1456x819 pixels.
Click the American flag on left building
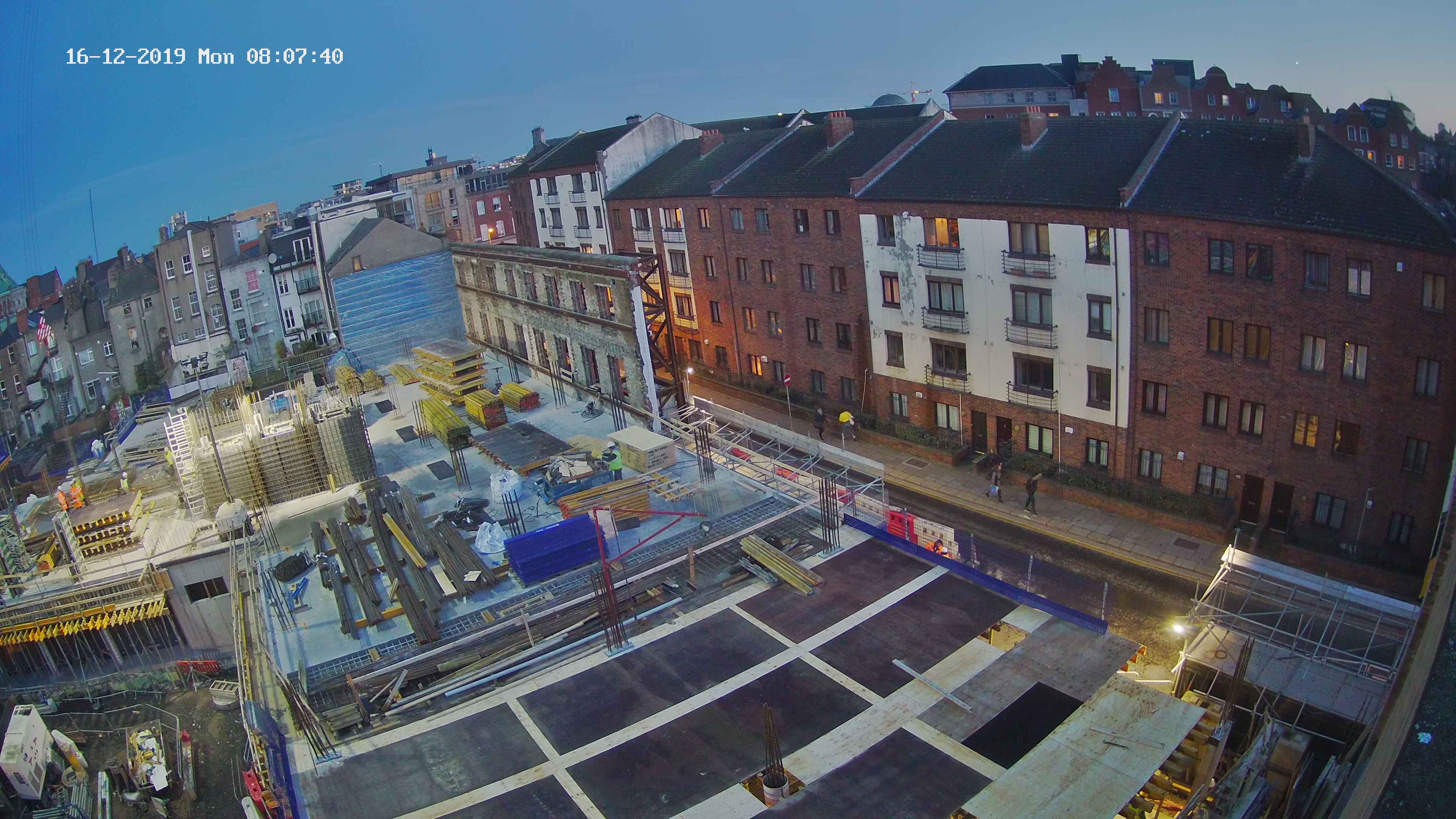tap(44, 328)
